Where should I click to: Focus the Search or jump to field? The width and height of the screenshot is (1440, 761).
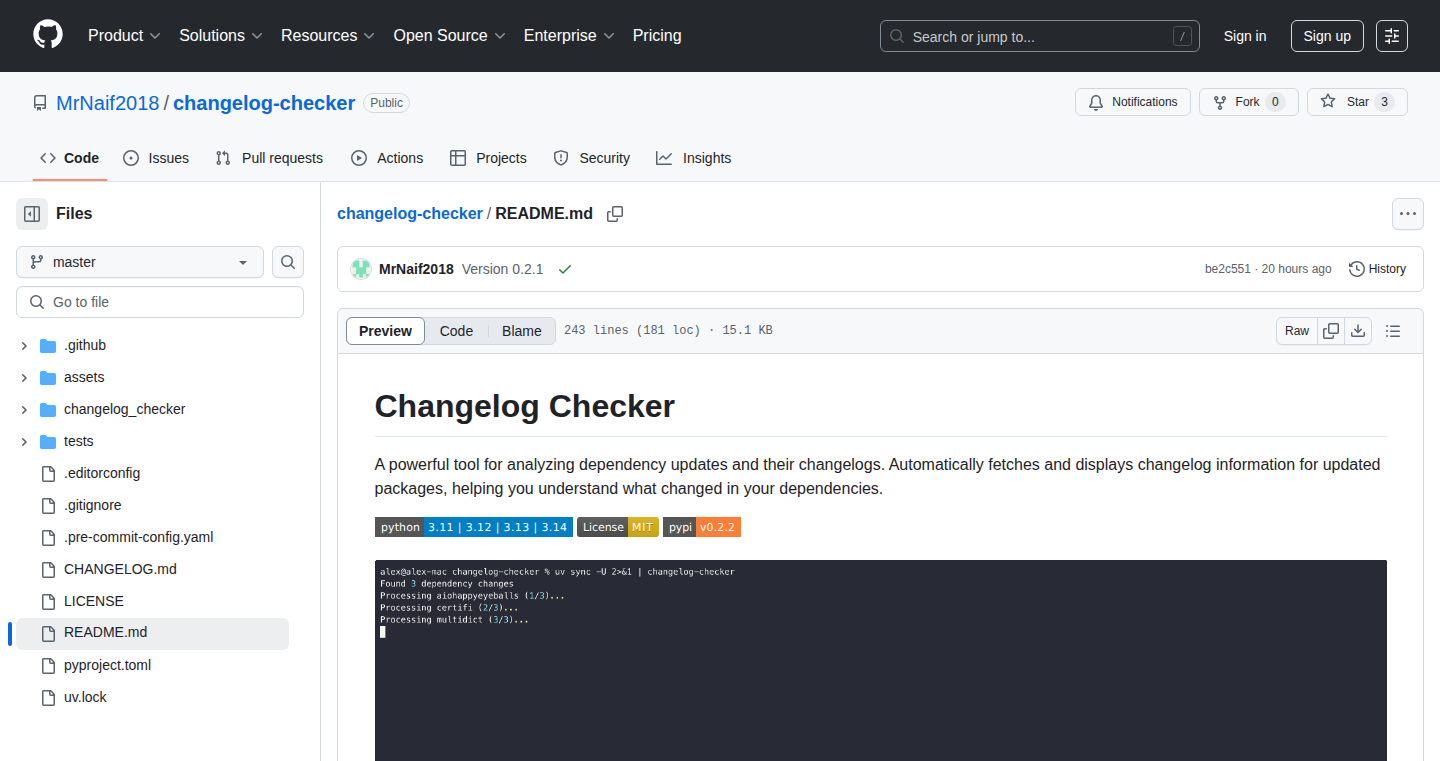1040,36
